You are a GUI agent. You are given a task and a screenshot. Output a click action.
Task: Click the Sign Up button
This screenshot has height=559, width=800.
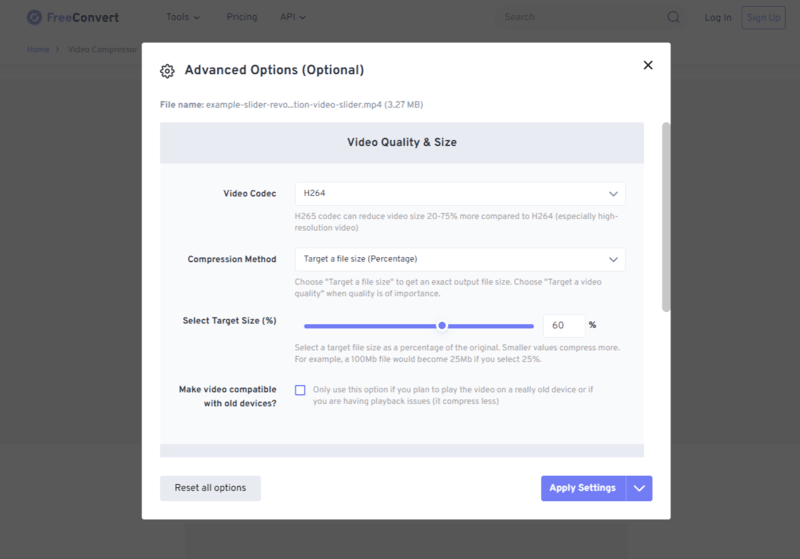(x=763, y=17)
